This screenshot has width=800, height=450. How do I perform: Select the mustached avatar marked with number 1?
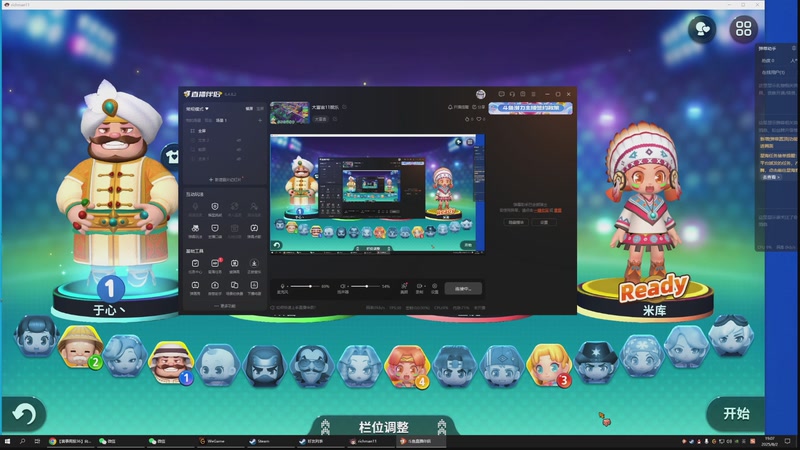click(170, 362)
